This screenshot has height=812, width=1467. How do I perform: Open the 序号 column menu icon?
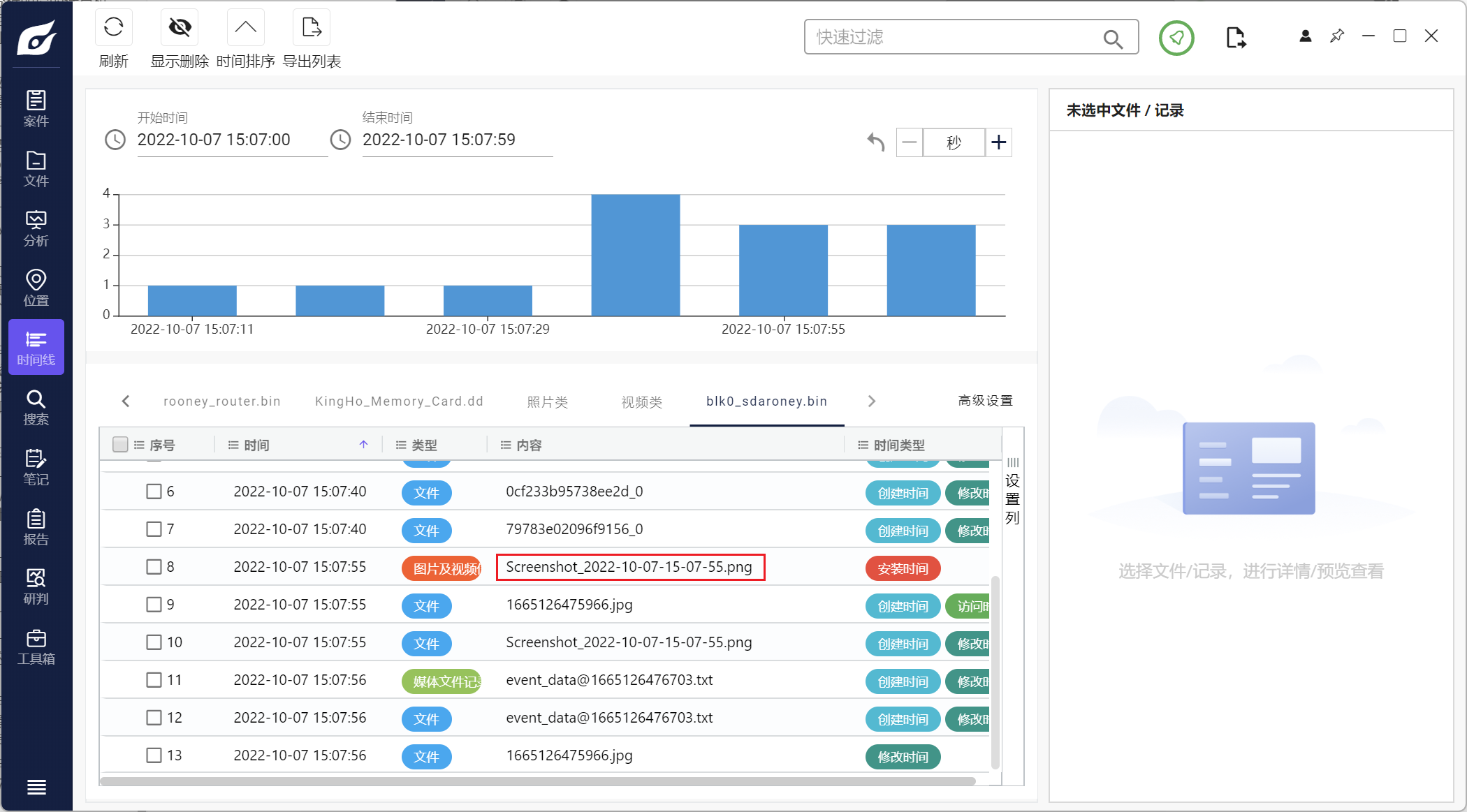(x=139, y=445)
